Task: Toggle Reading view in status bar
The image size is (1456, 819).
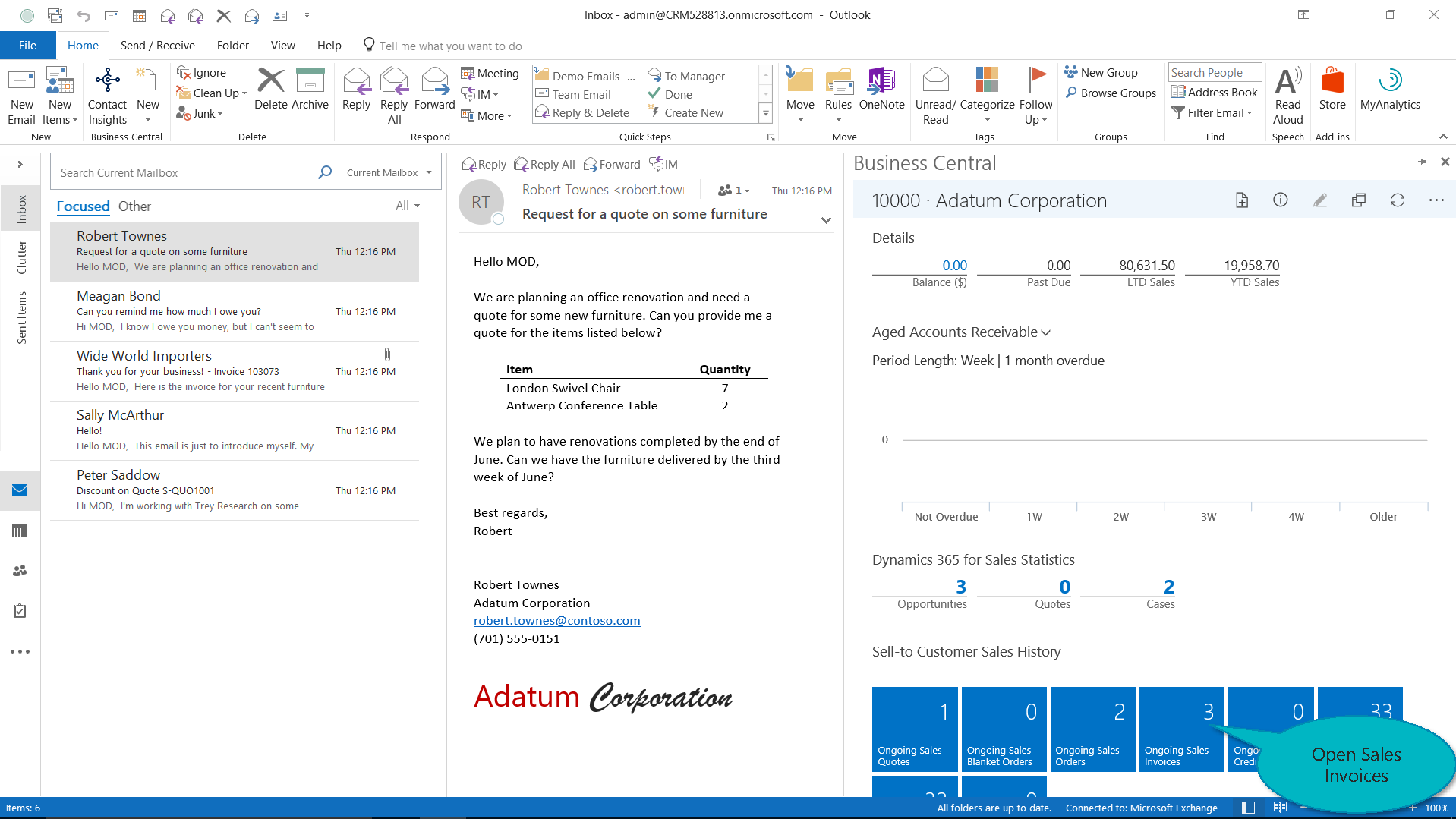Action: click(x=1280, y=808)
